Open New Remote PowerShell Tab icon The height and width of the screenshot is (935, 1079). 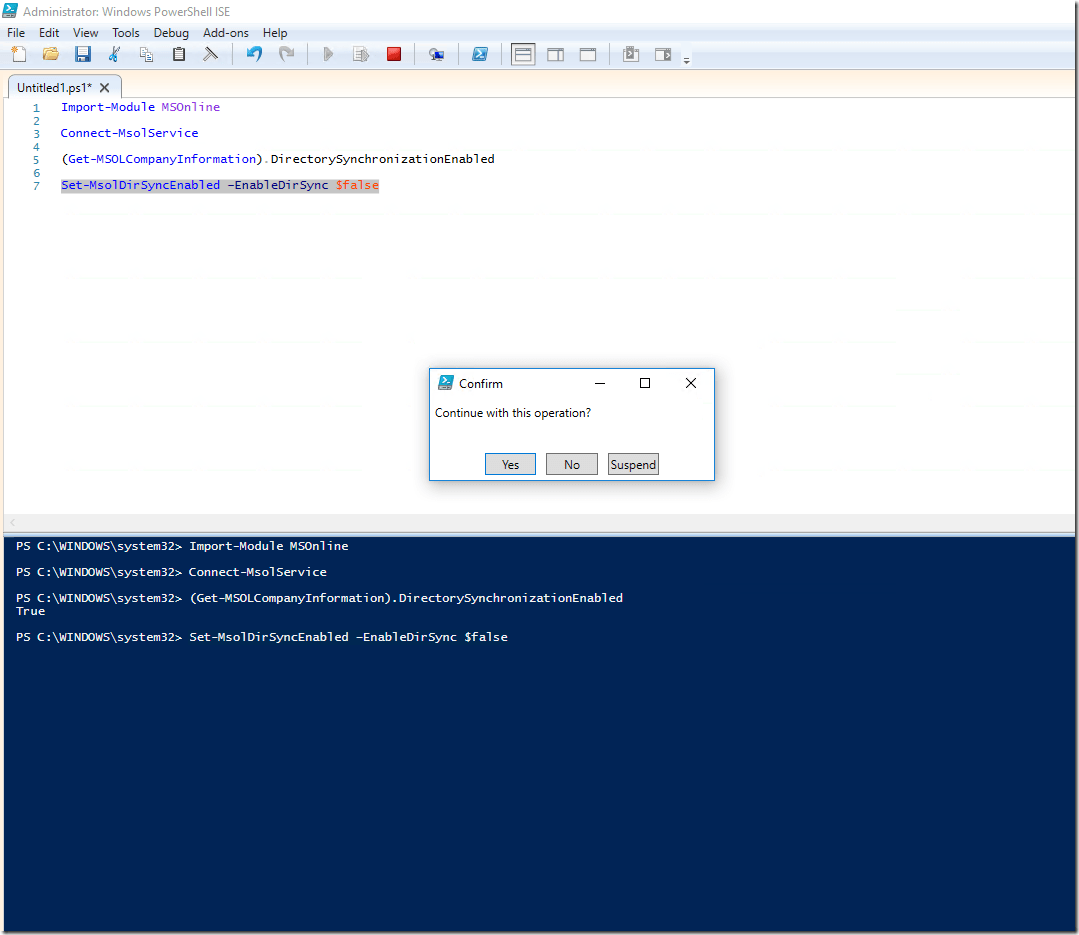[x=436, y=54]
